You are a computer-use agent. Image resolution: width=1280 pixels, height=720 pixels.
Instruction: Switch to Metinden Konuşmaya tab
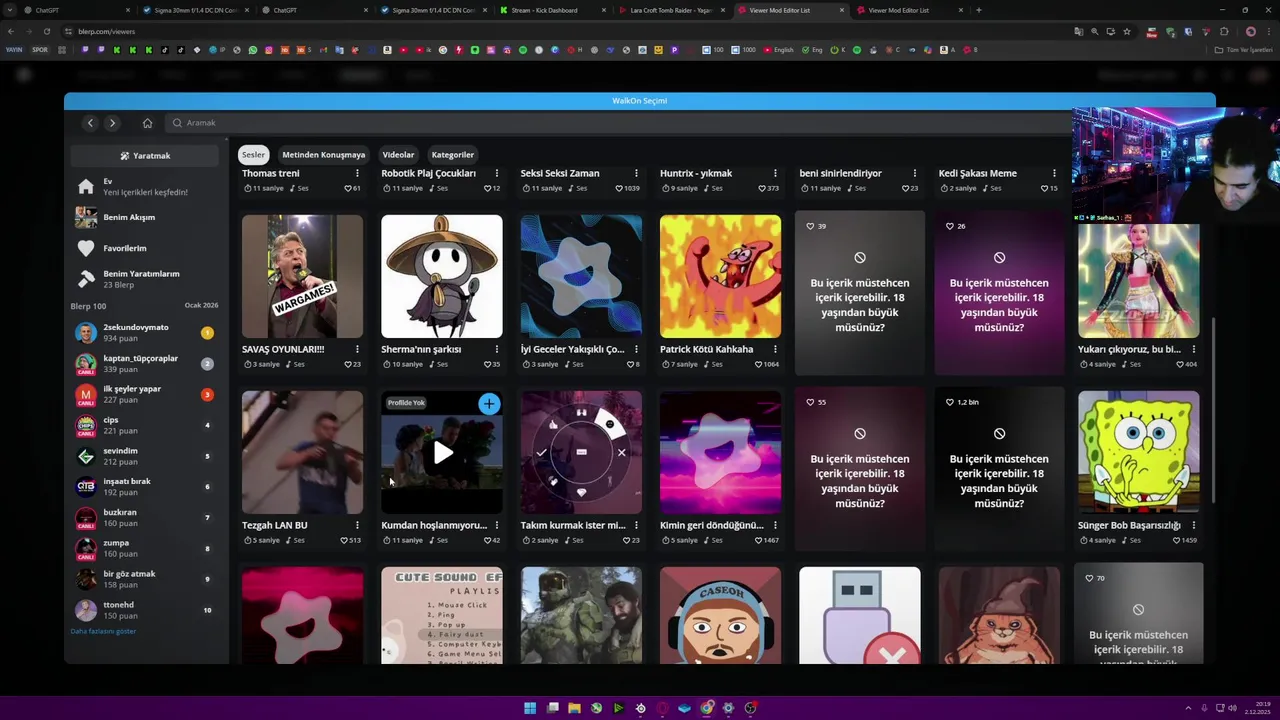click(323, 155)
